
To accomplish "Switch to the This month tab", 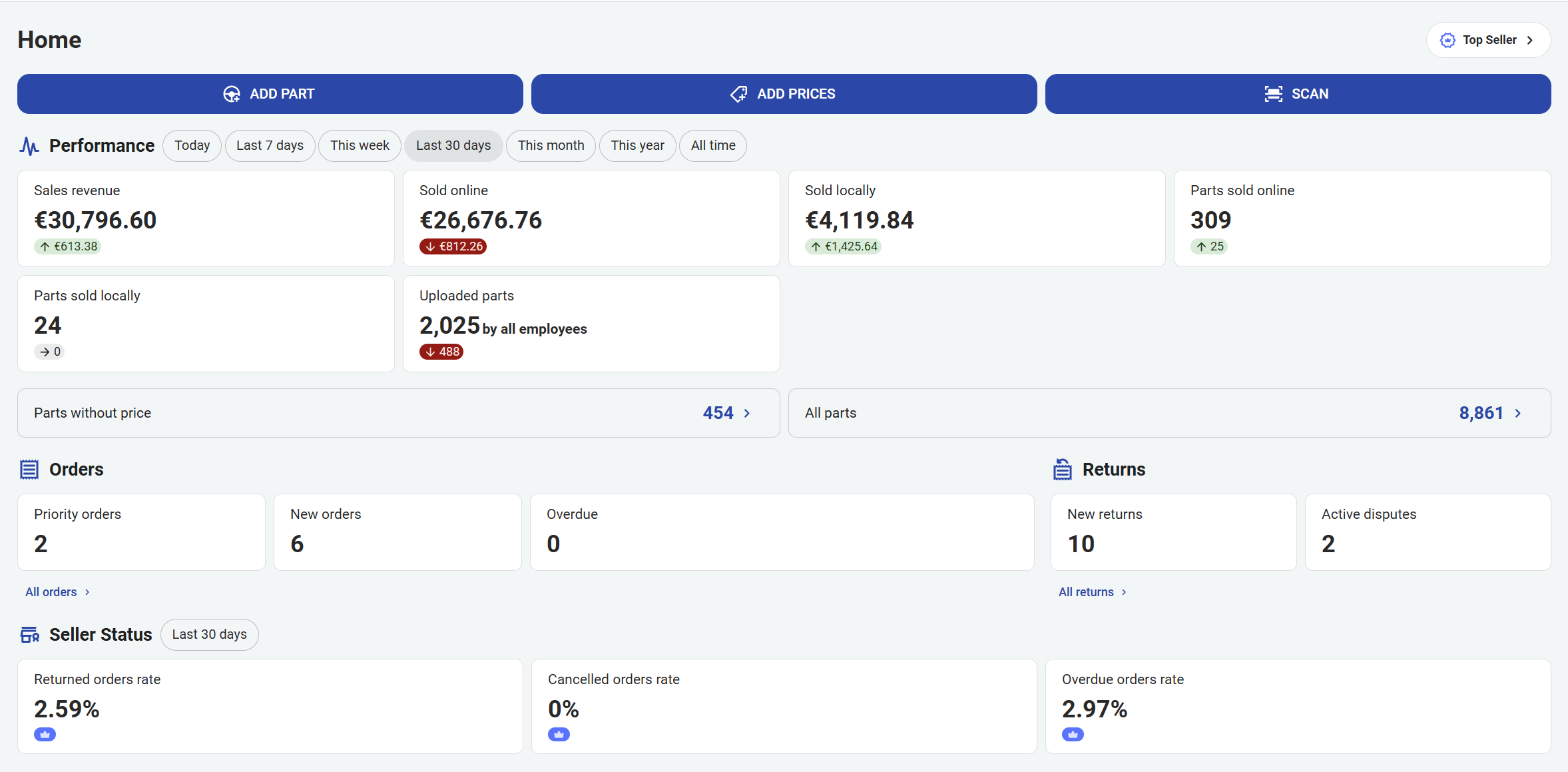I will coord(551,146).
